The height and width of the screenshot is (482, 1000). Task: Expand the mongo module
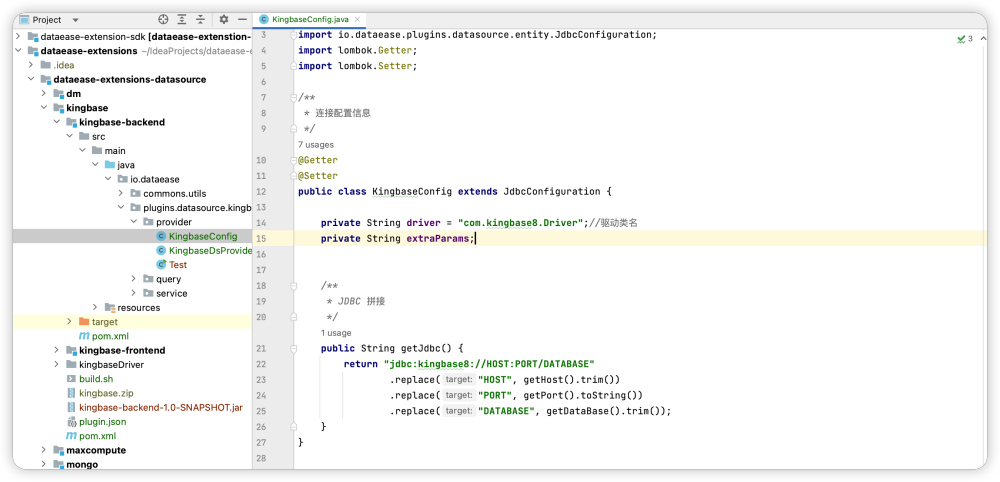(x=43, y=464)
